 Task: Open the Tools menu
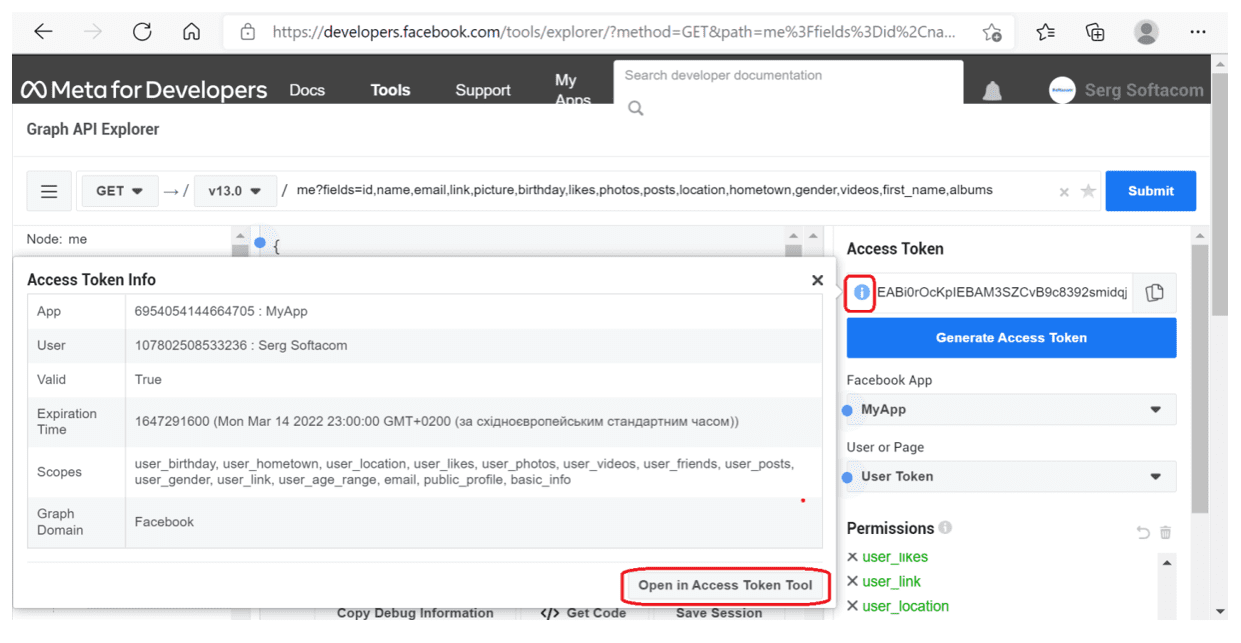(390, 90)
